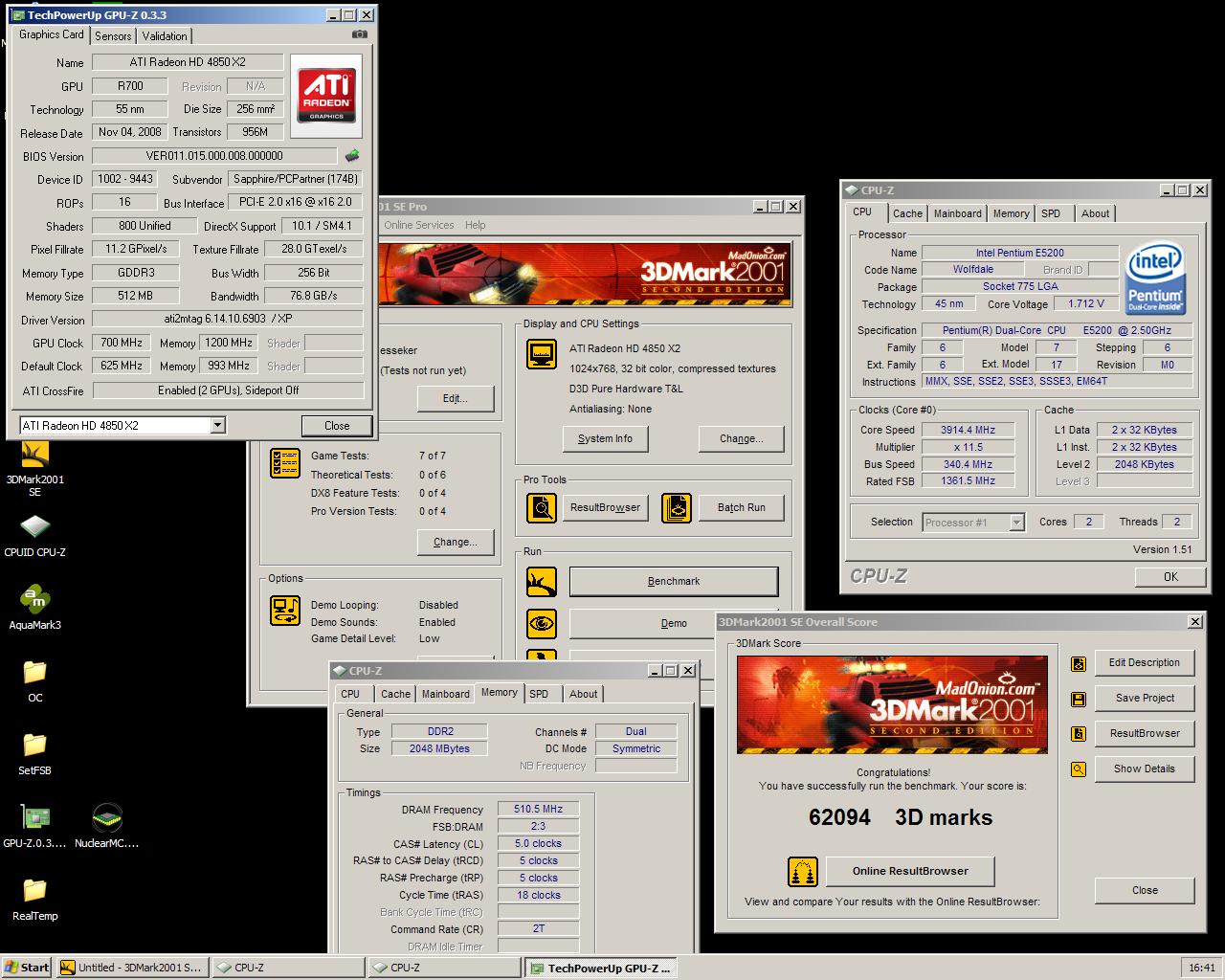
Task: Click the Show Details magnifier icon
Action: (1079, 769)
